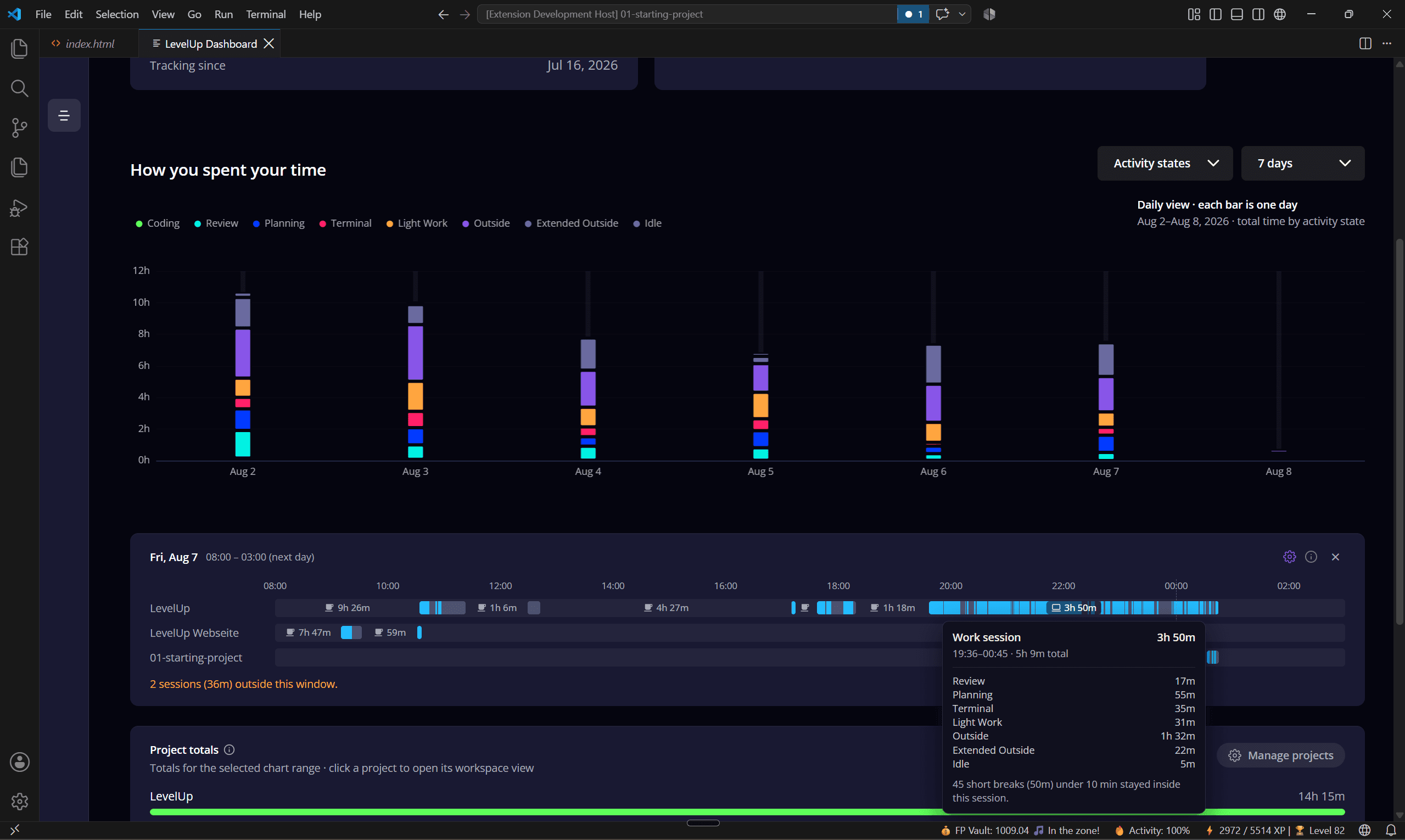Image resolution: width=1405 pixels, height=840 pixels.
Task: Click FP Vault status bar entry
Action: pos(984,830)
